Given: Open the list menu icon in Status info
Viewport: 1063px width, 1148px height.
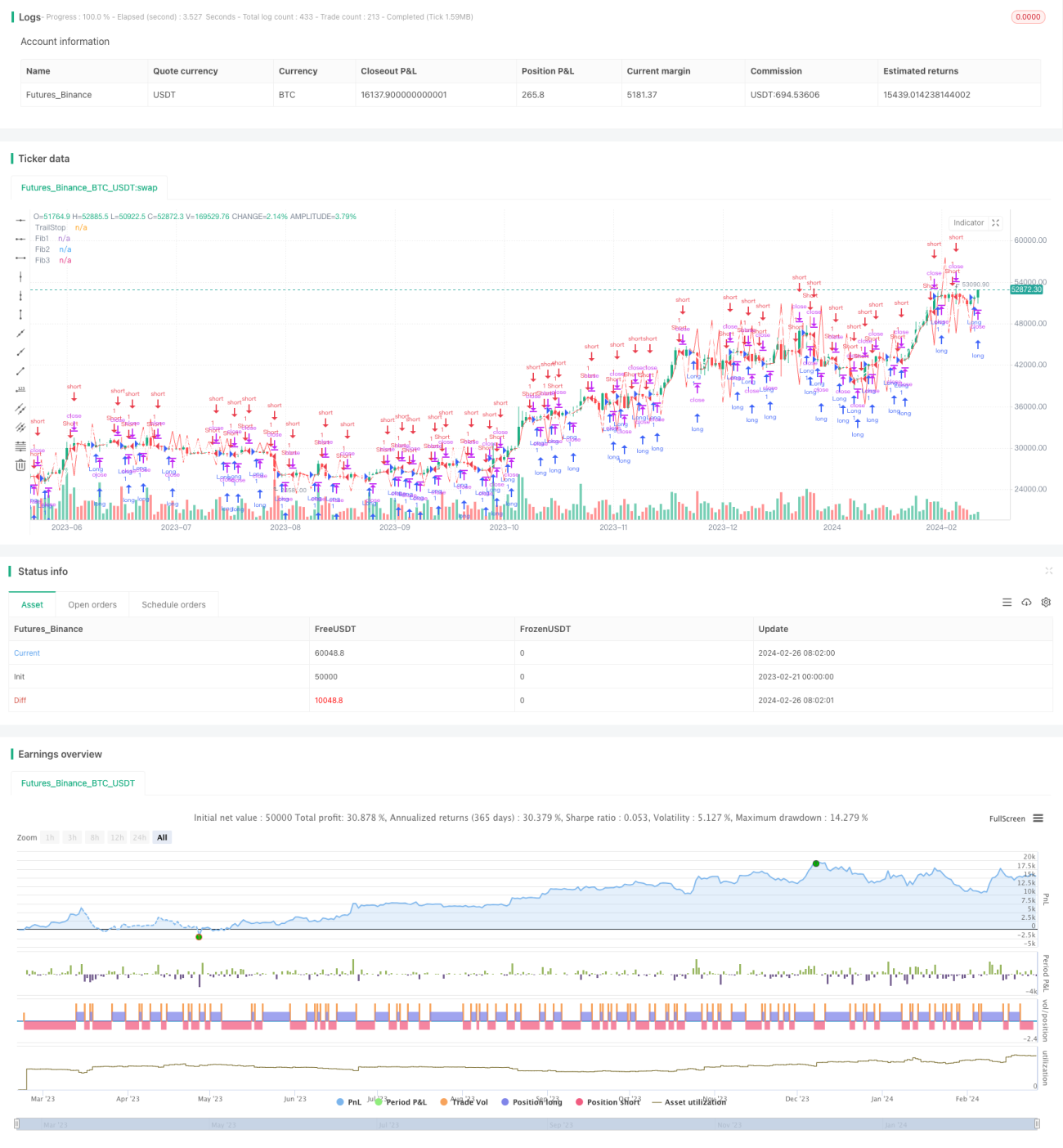Looking at the screenshot, I should (1007, 603).
